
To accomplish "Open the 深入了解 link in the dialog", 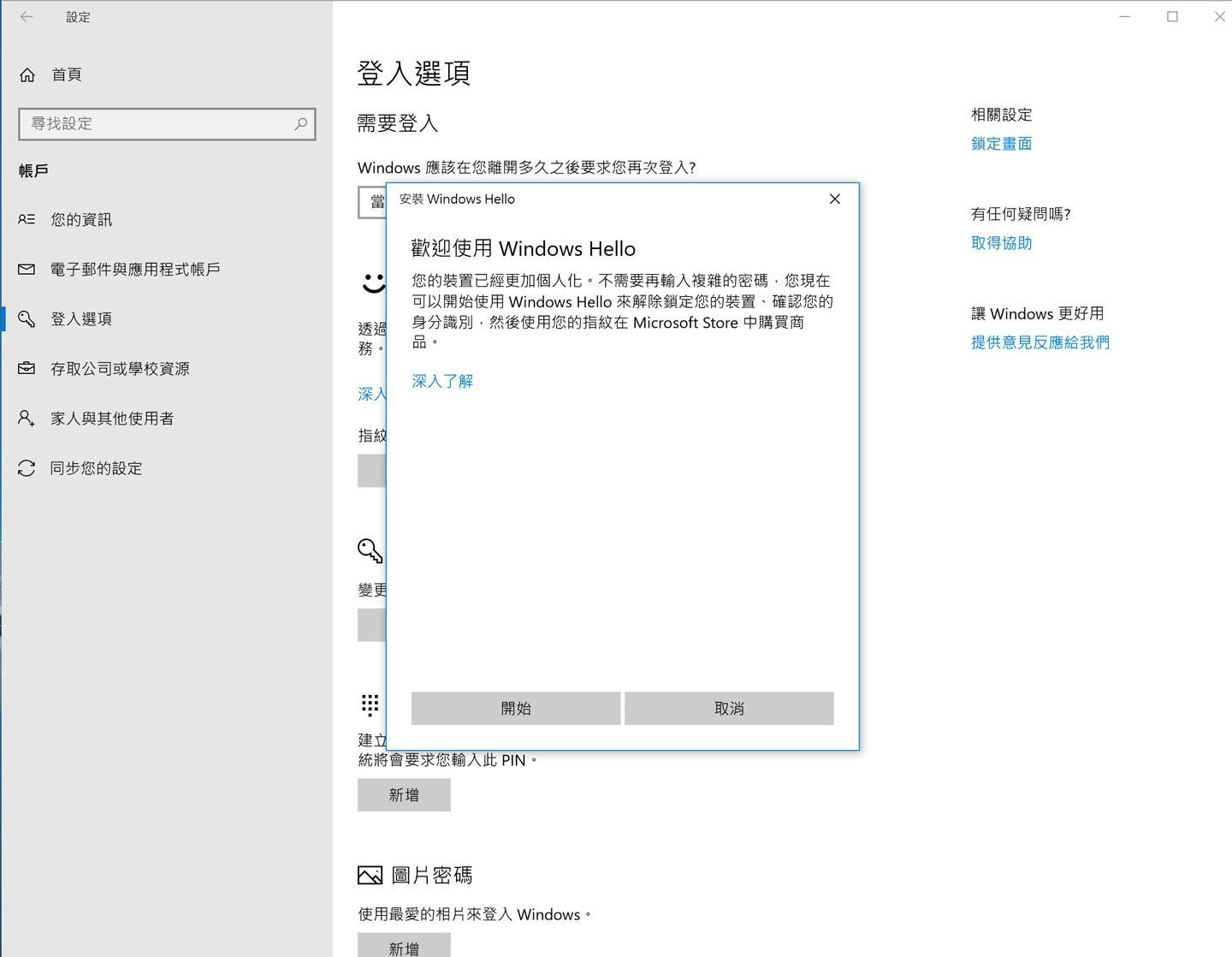I will tap(442, 381).
